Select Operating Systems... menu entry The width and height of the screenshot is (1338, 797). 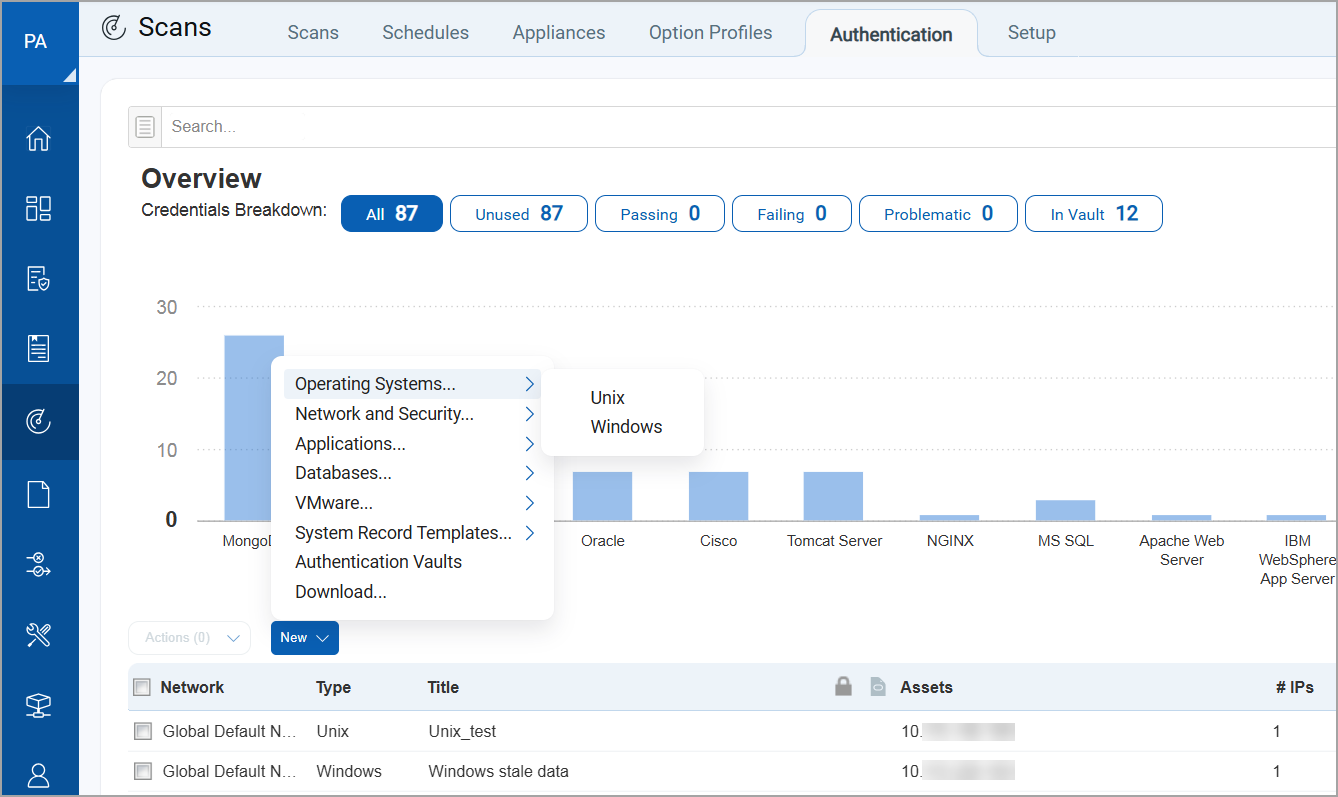click(x=412, y=384)
